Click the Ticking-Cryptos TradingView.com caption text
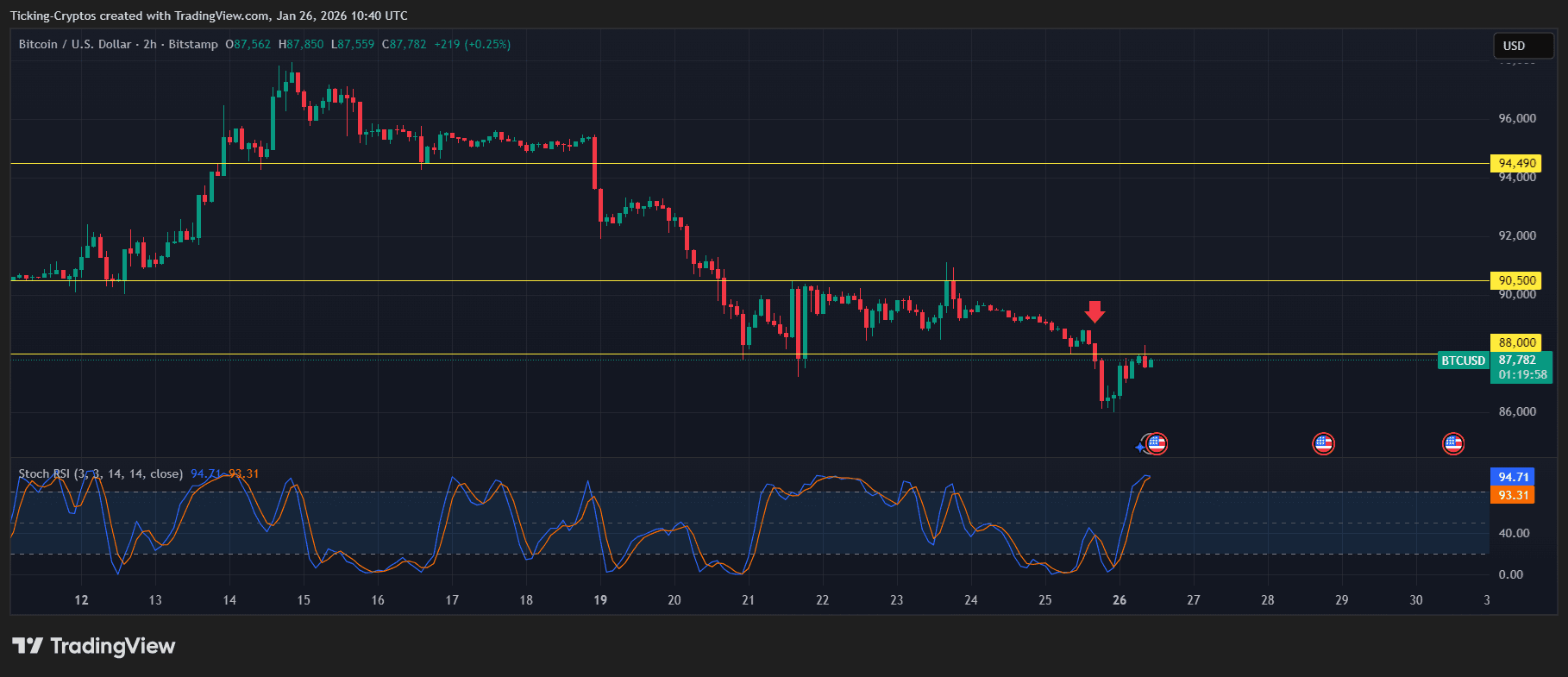The height and width of the screenshot is (677, 1568). pos(209,16)
